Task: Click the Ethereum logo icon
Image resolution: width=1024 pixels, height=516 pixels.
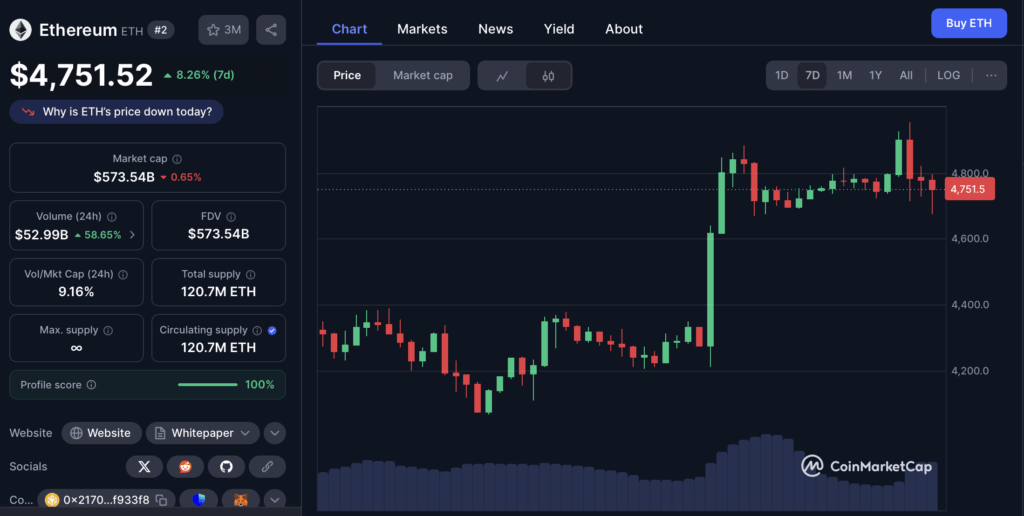Action: click(x=20, y=30)
